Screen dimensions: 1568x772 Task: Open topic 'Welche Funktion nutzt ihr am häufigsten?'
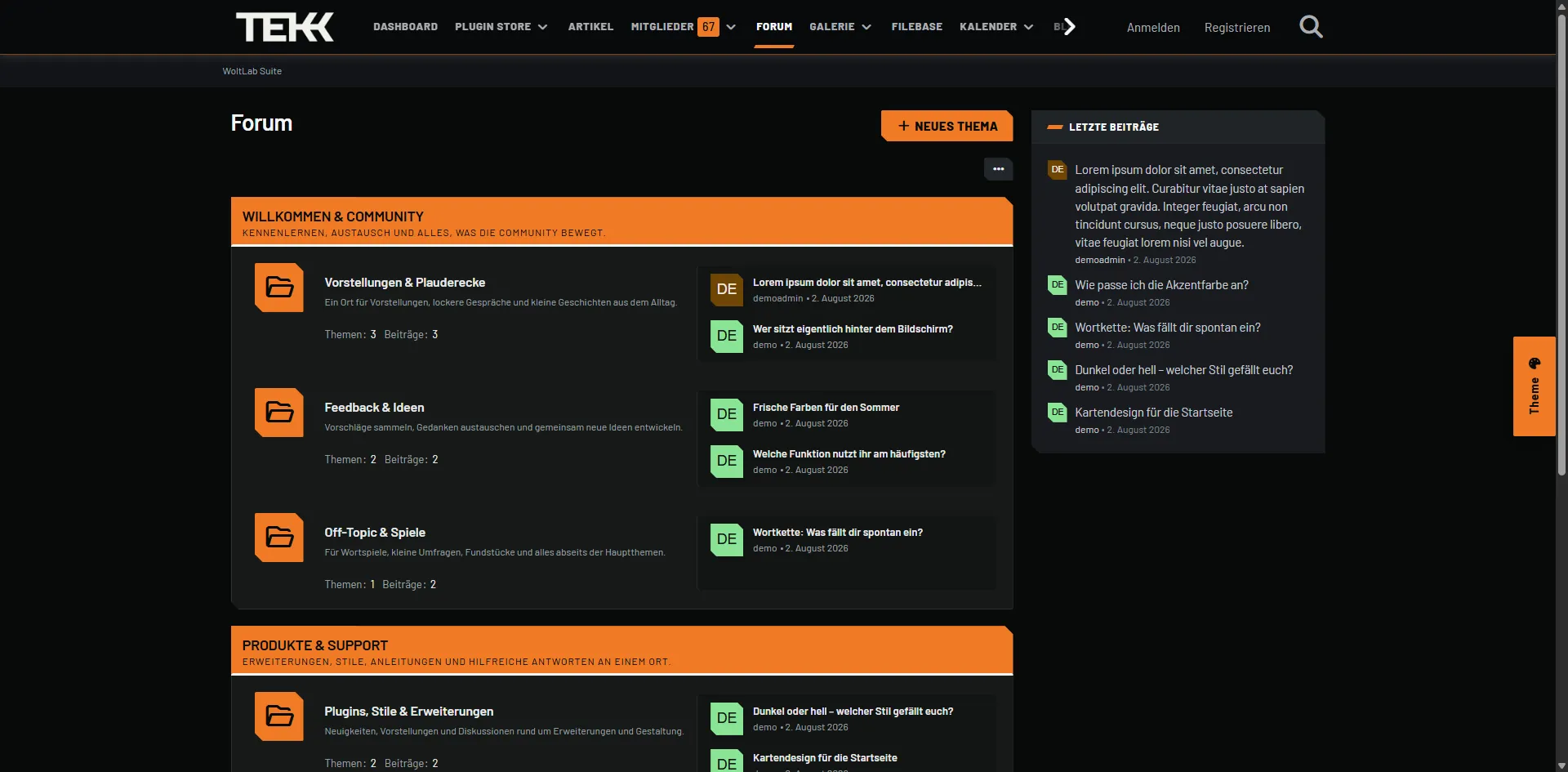click(849, 454)
